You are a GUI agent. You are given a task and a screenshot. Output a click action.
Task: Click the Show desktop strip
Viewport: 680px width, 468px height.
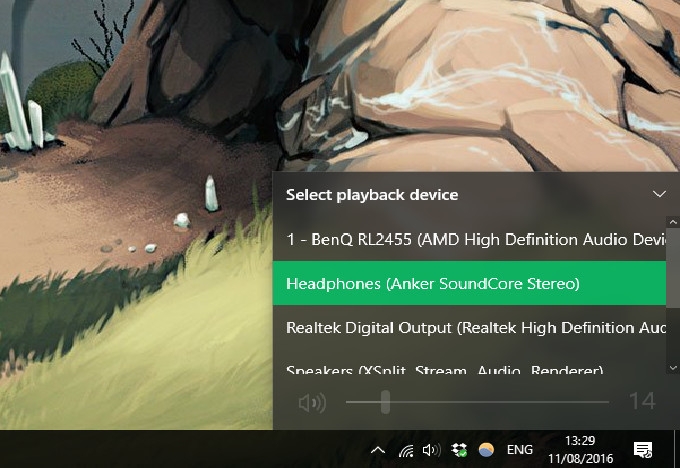click(677, 449)
